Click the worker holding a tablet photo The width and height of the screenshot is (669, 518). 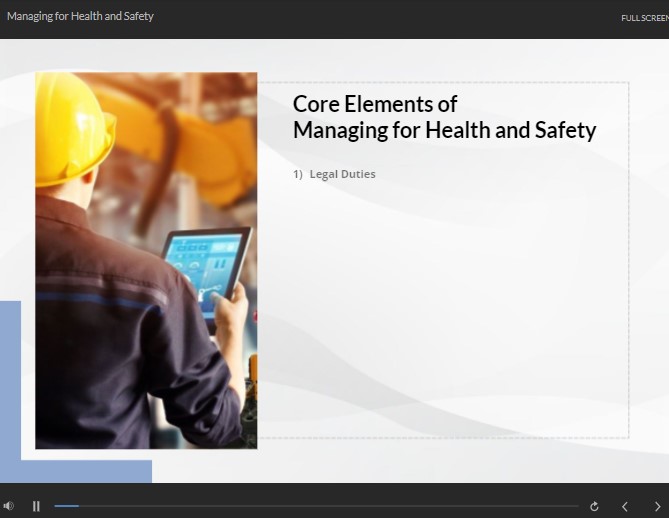coord(146,260)
